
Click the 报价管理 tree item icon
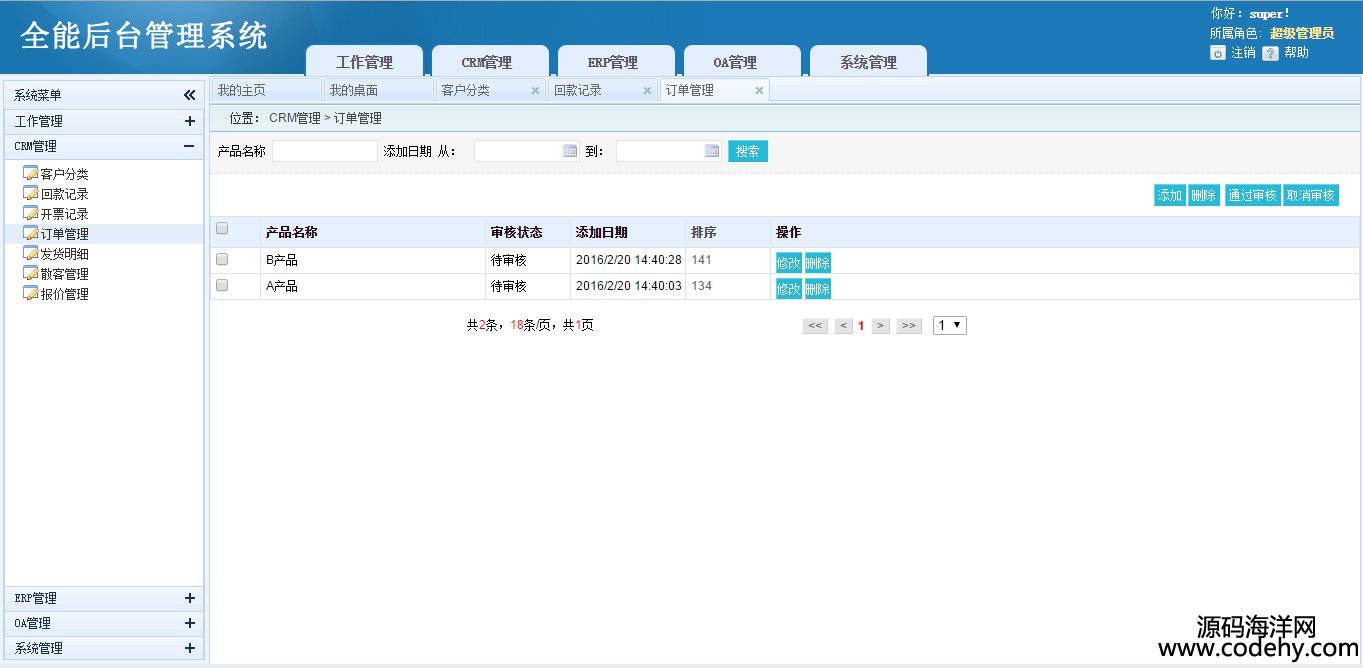pyautogui.click(x=30, y=294)
